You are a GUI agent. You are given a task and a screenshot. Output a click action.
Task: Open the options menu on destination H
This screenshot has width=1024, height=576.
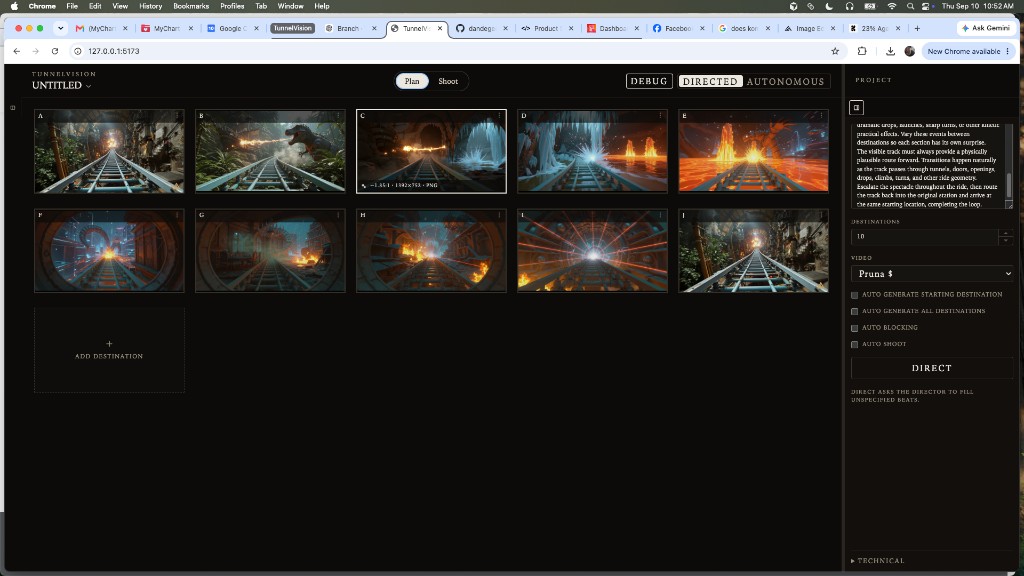click(500, 215)
